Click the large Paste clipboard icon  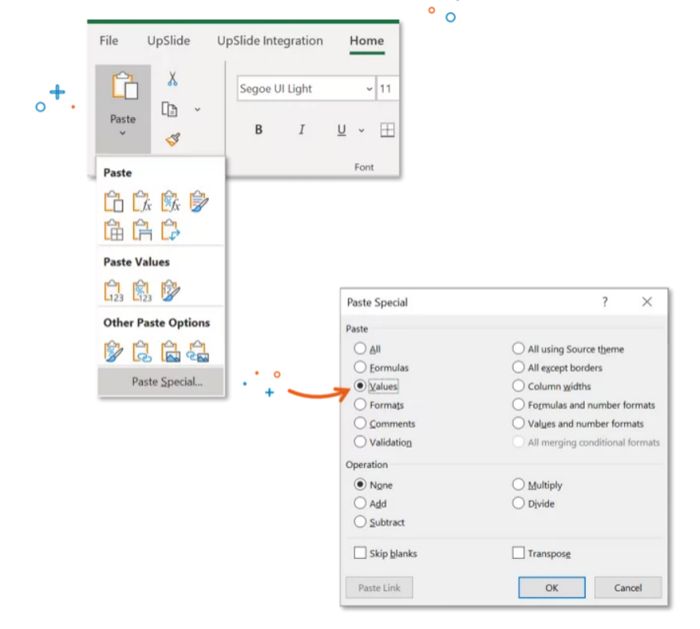pyautogui.click(x=125, y=85)
